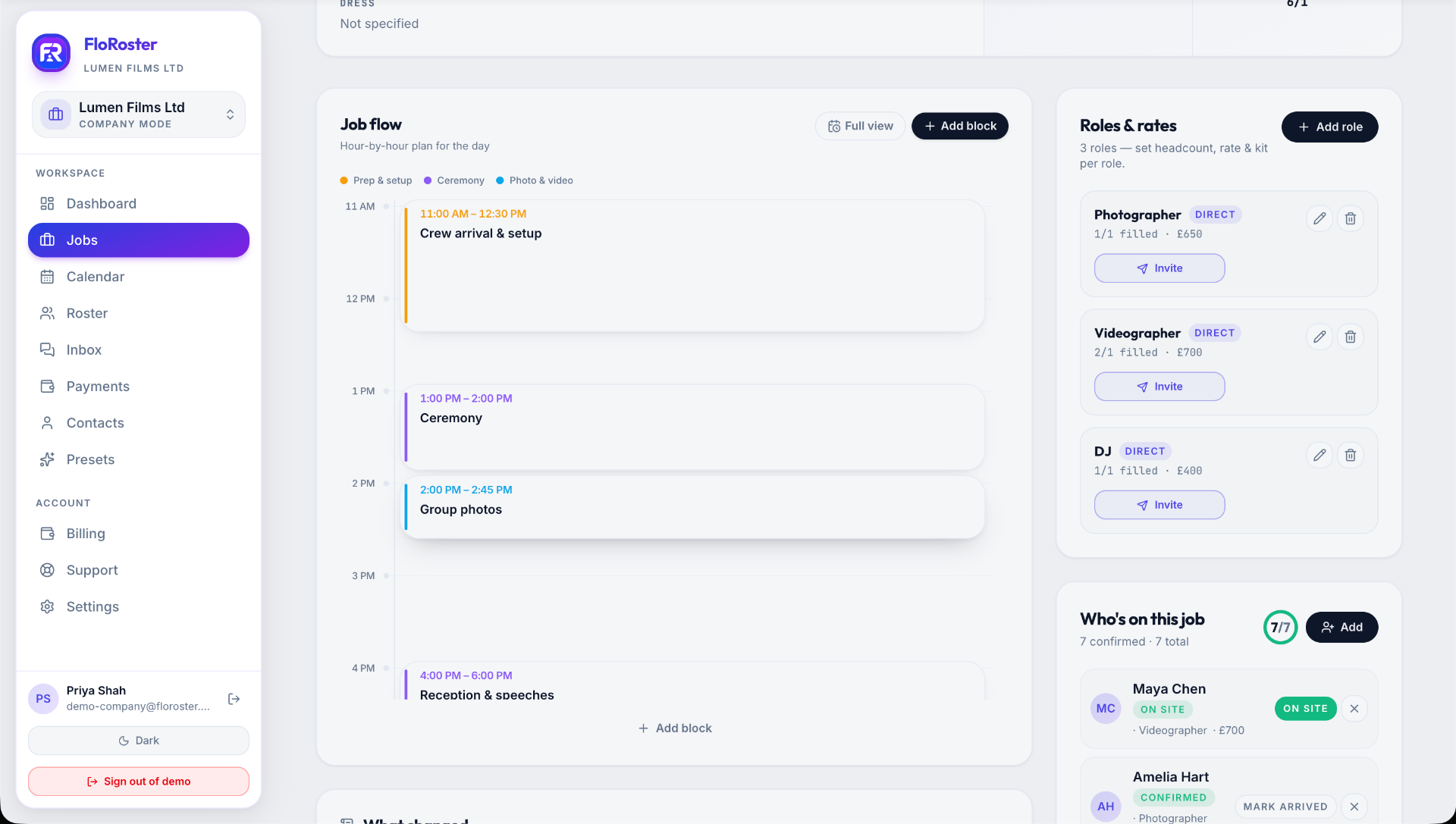1456x824 pixels.
Task: Open Contacts in the sidebar
Action: [x=139, y=423]
